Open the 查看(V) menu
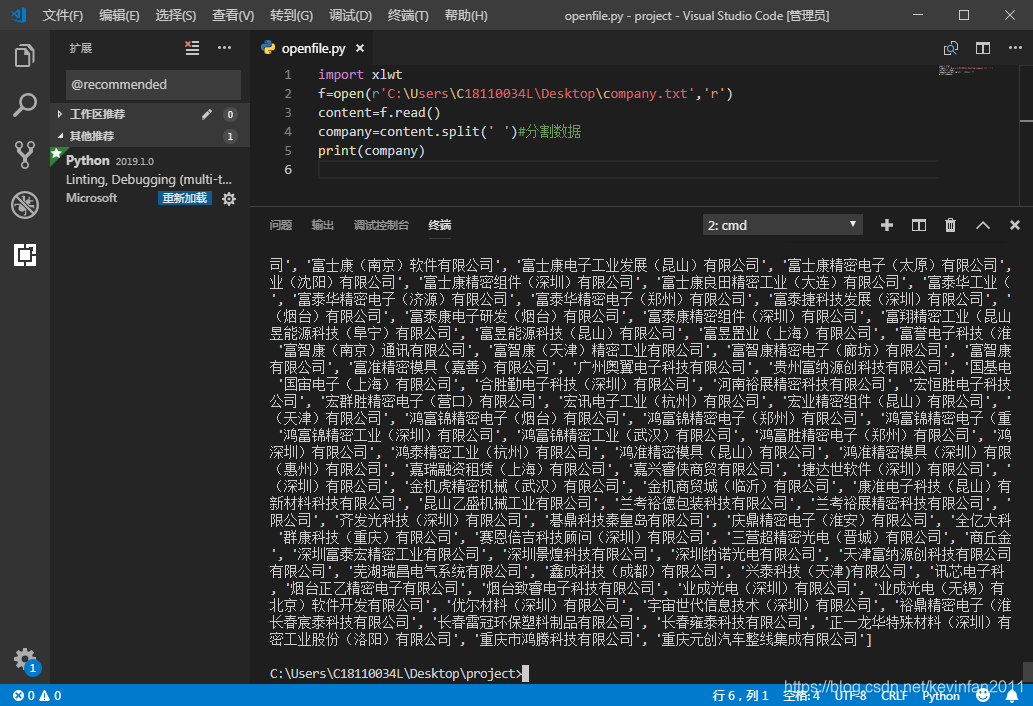Viewport: 1033px width, 706px height. (x=233, y=15)
